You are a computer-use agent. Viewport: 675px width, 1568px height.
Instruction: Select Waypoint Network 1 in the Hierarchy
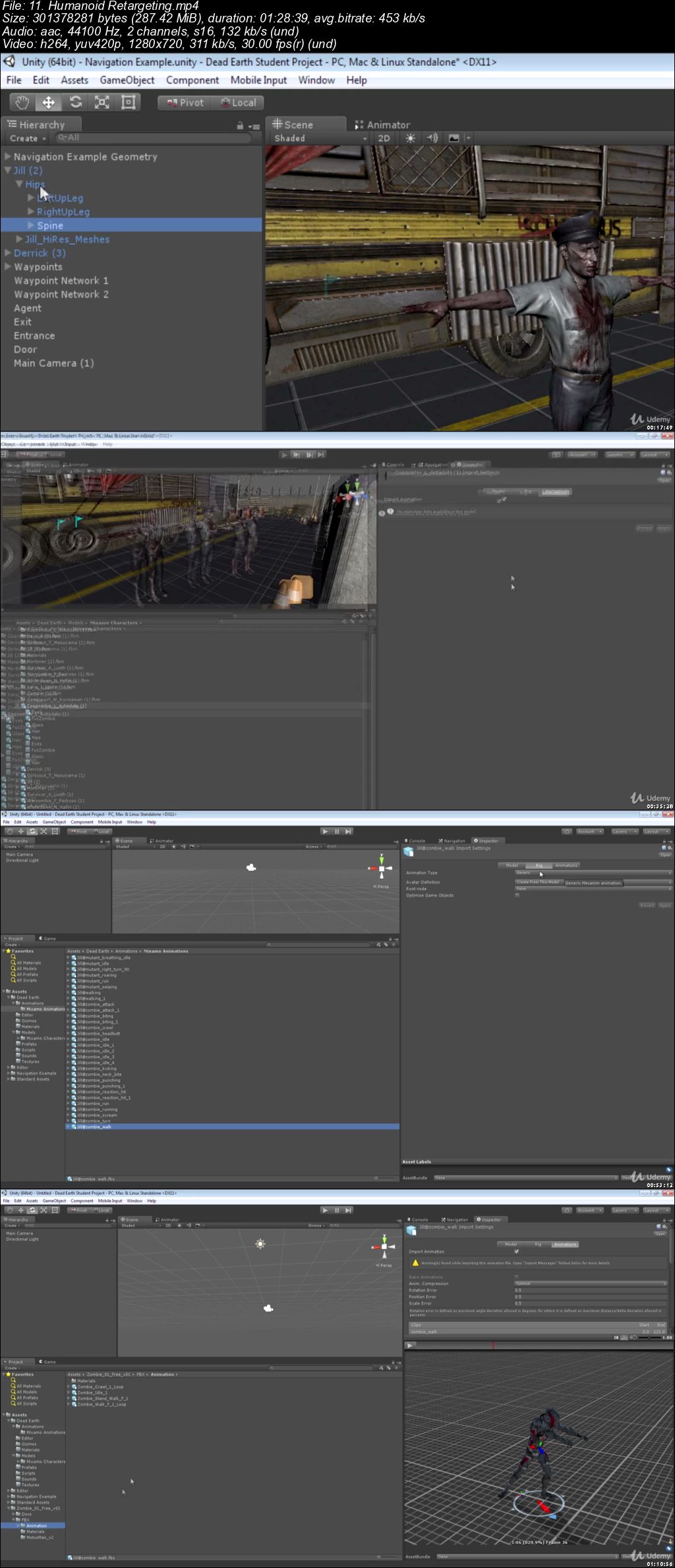coord(61,281)
